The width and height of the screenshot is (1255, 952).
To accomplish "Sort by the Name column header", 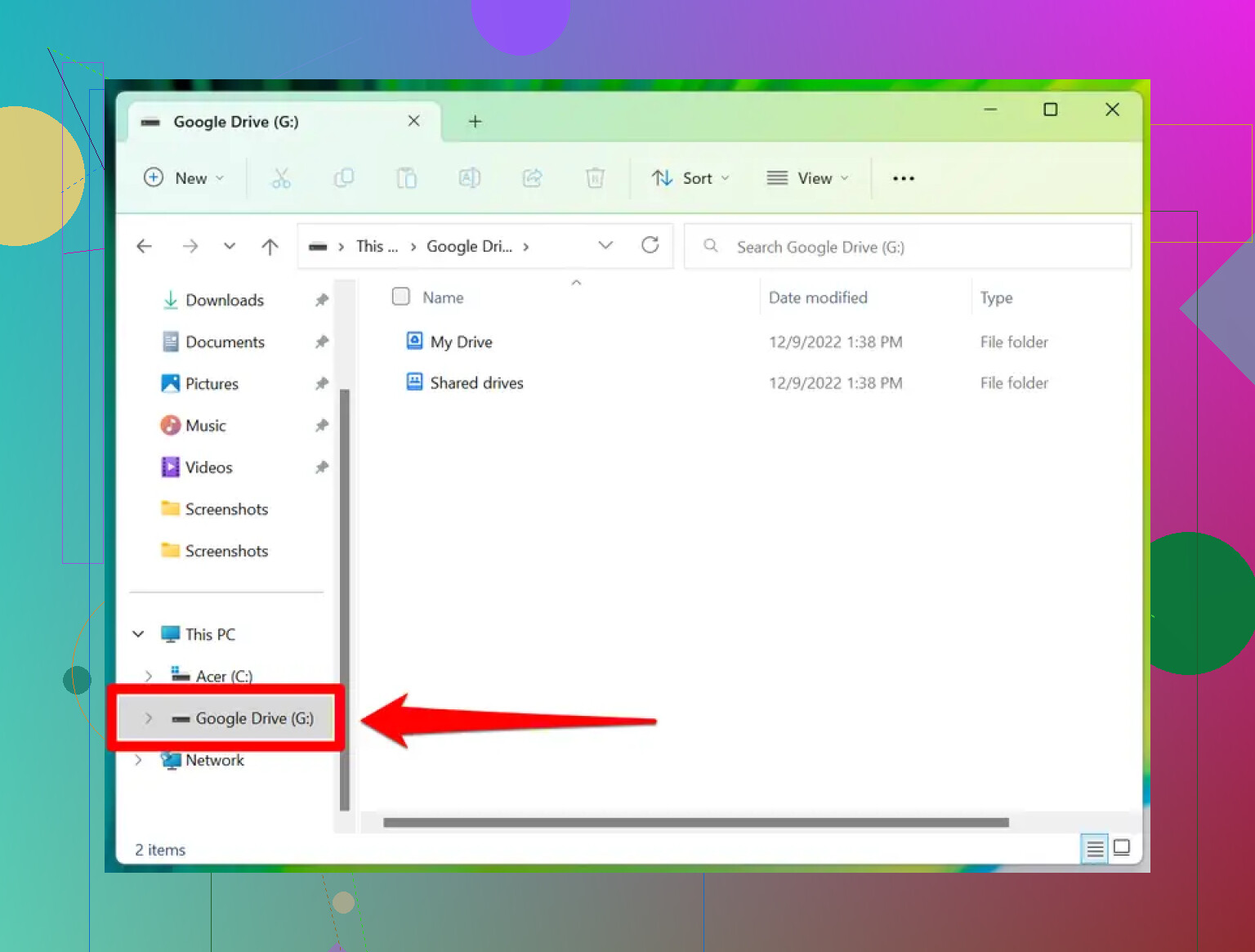I will pyautogui.click(x=443, y=297).
